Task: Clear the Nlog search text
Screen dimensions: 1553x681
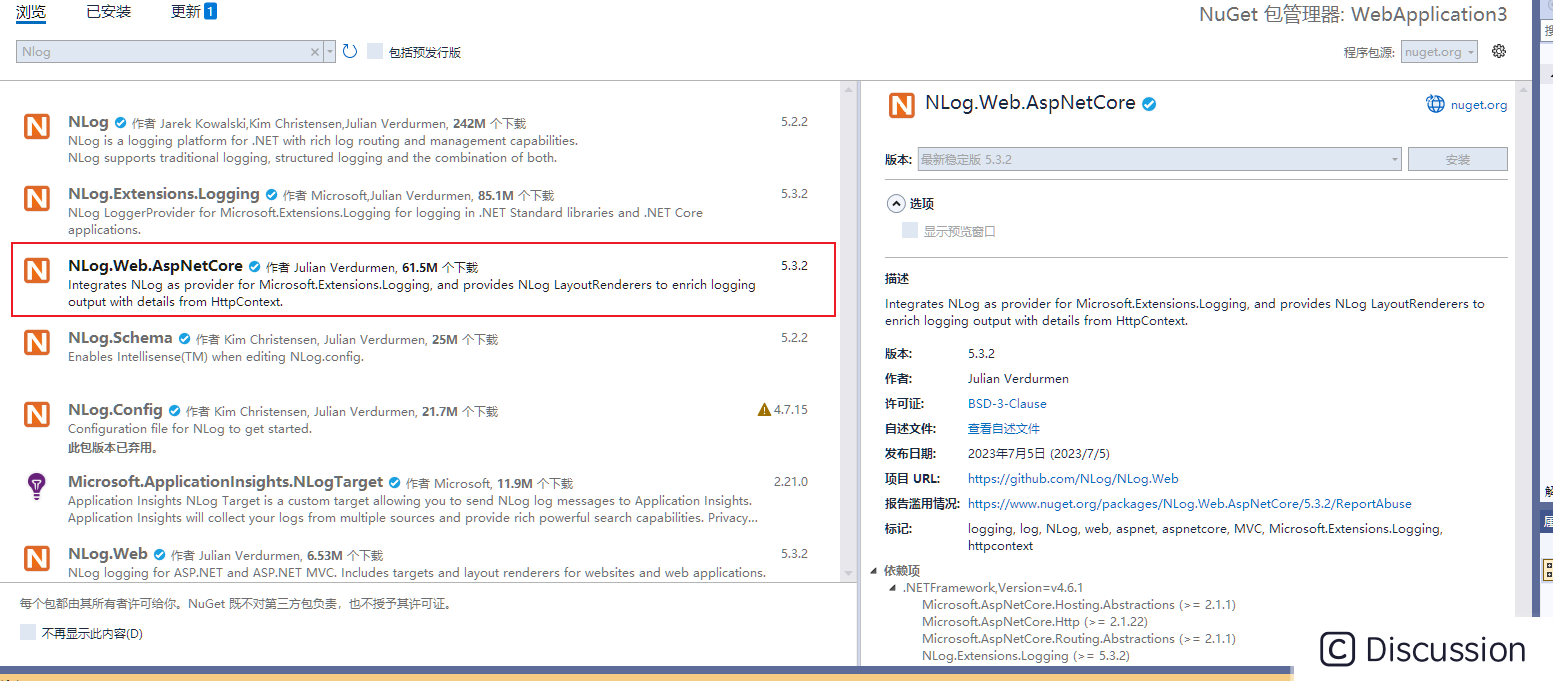Action: point(315,50)
